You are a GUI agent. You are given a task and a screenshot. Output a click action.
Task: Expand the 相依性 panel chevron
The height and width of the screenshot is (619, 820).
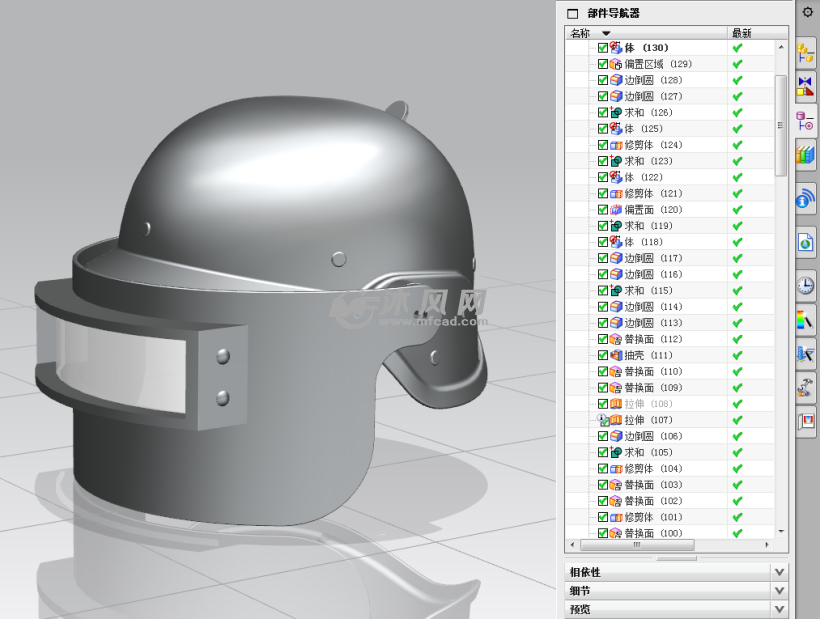pyautogui.click(x=779, y=572)
